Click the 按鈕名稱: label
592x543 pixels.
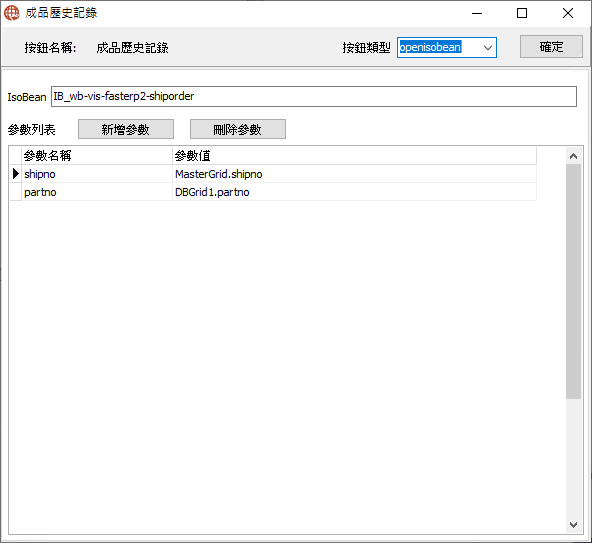pyautogui.click(x=50, y=48)
